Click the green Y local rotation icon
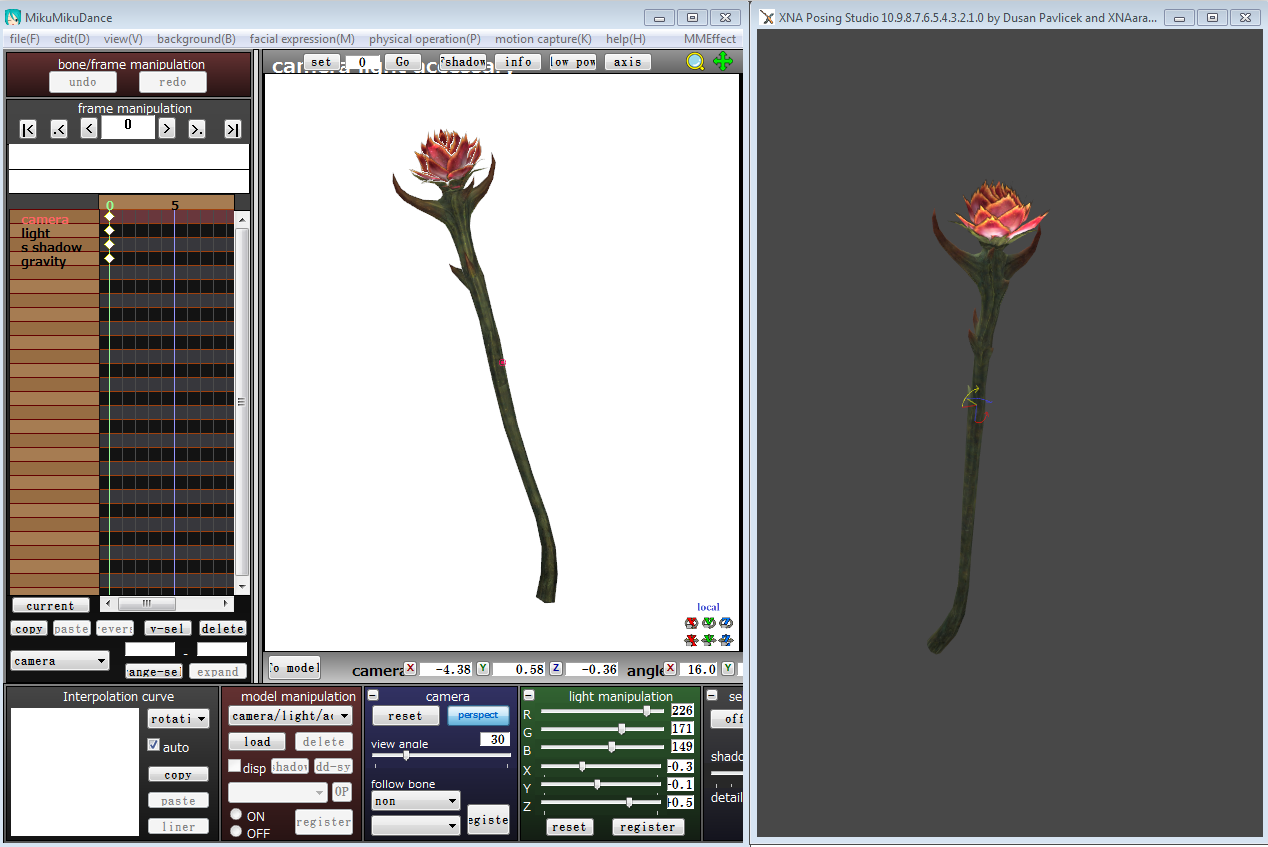 click(708, 622)
